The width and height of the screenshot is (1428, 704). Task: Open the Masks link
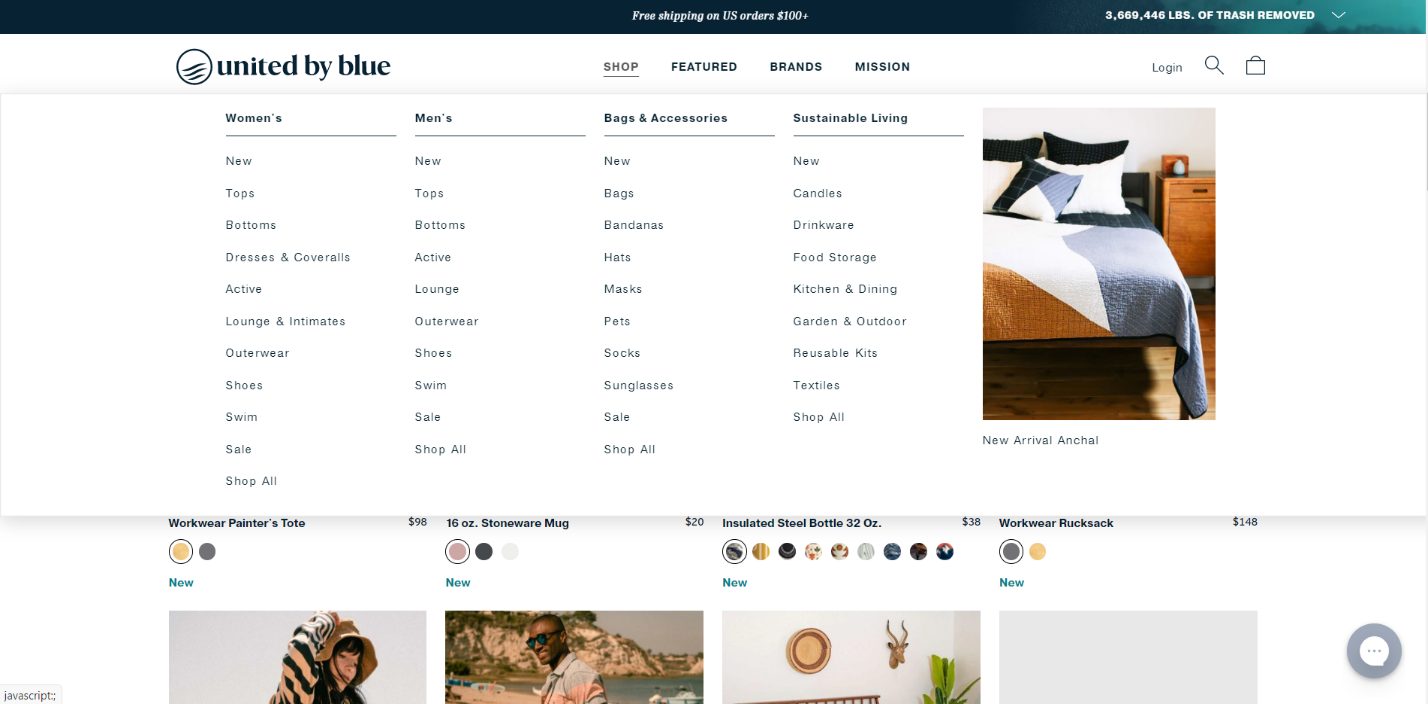(623, 289)
